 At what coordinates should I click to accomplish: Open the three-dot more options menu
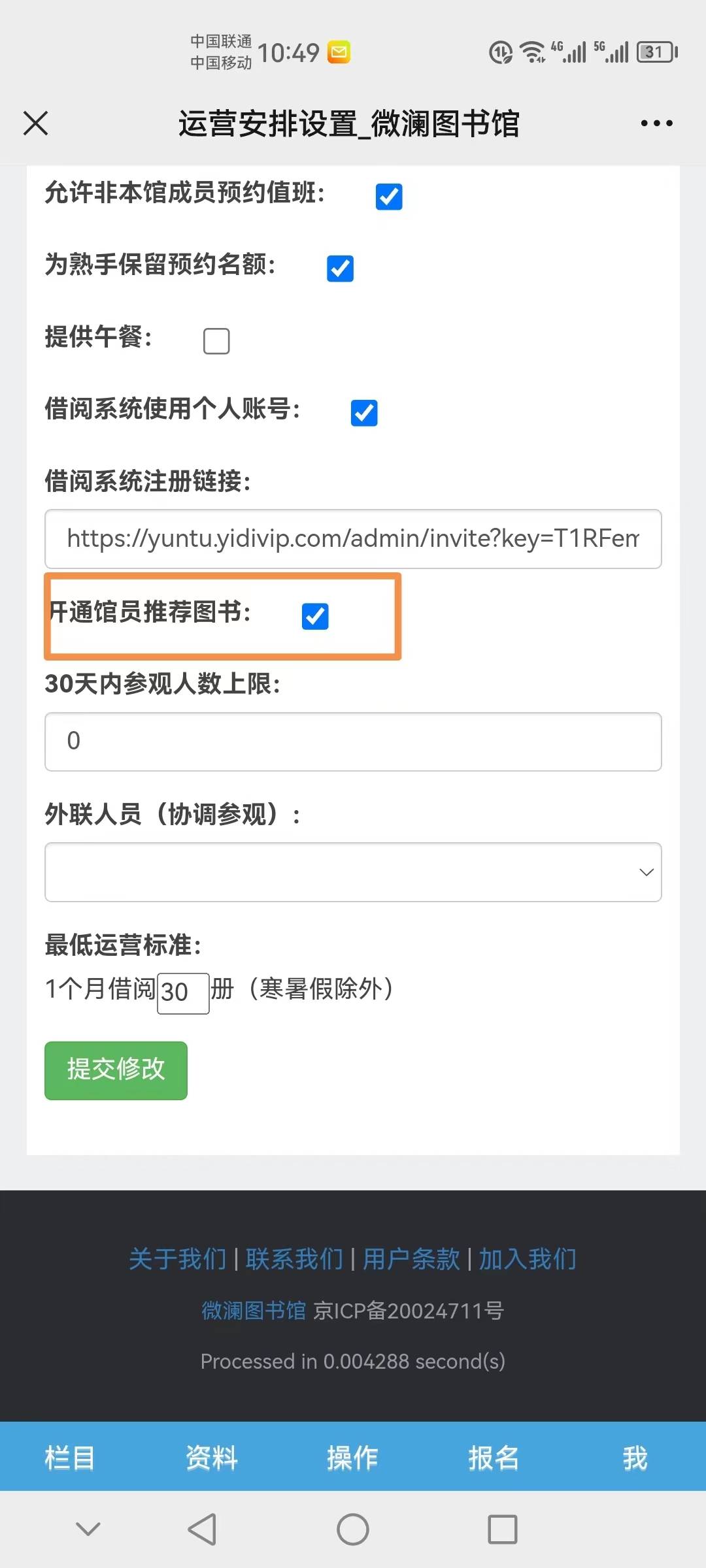(656, 123)
